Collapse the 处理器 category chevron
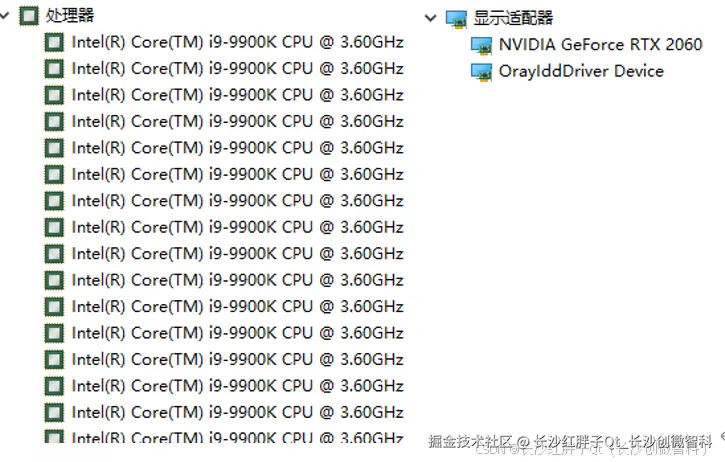Viewport: 725px width, 462px height. pyautogui.click(x=5, y=16)
